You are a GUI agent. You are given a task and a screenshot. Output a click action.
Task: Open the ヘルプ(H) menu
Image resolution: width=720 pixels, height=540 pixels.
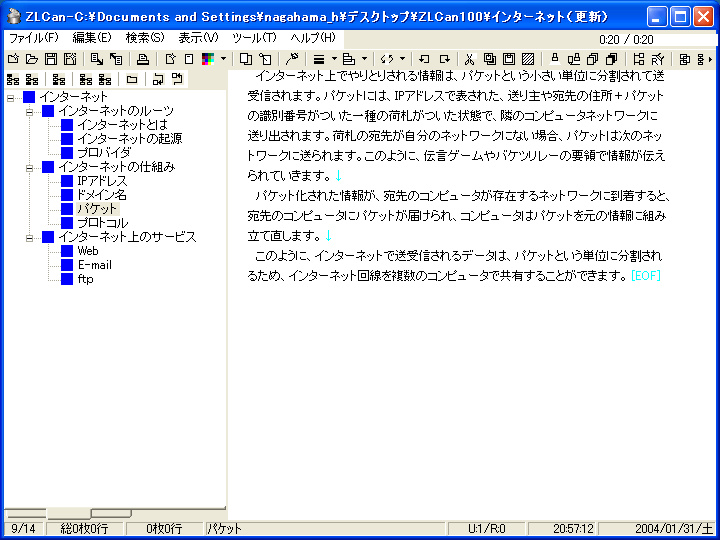(x=313, y=38)
